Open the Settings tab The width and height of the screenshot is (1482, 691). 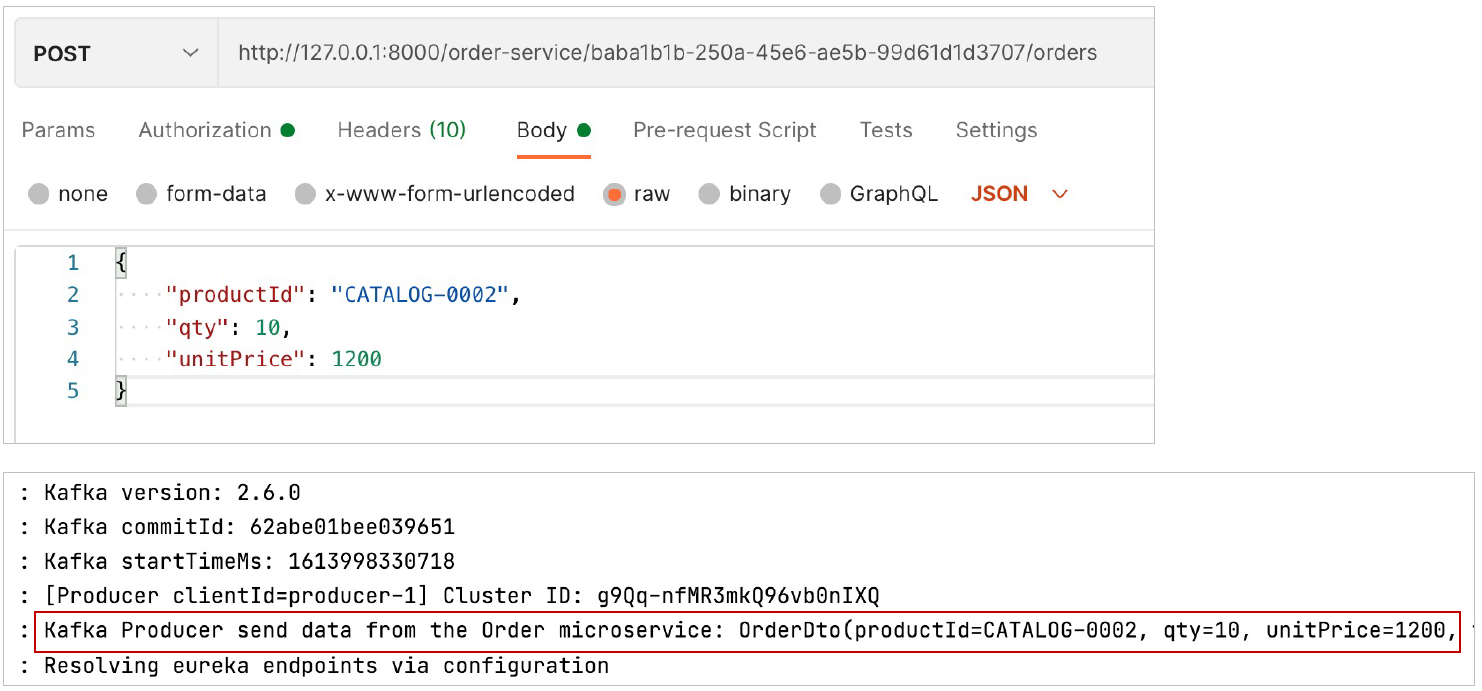[996, 130]
